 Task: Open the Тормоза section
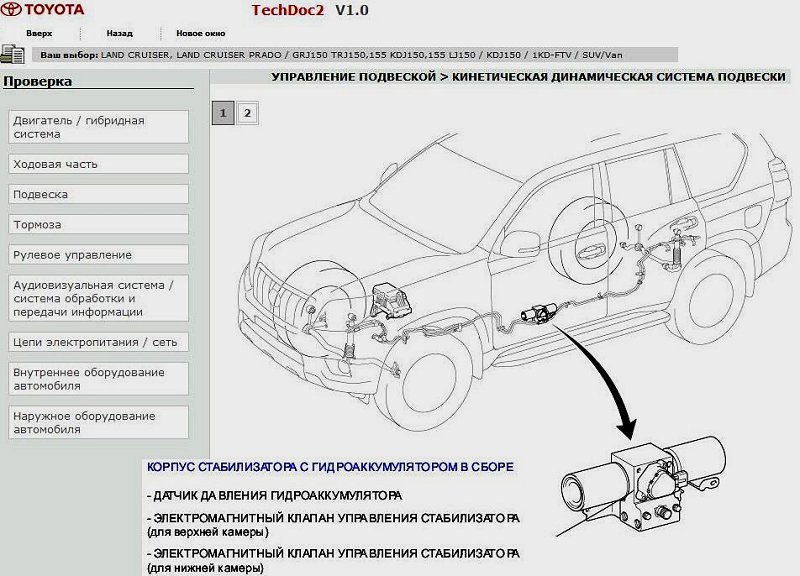tap(98, 224)
